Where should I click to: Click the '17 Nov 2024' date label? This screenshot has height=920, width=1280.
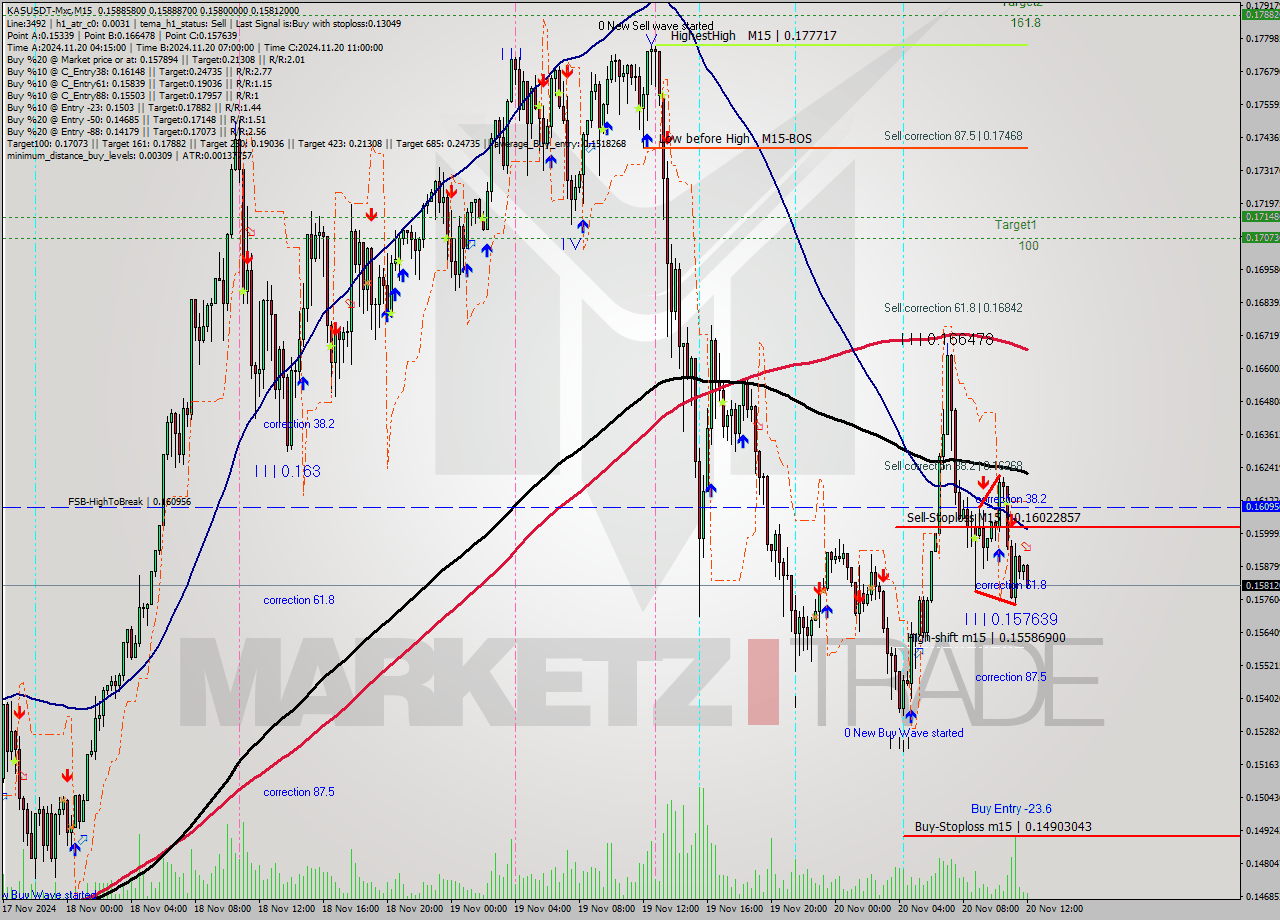[x=29, y=909]
